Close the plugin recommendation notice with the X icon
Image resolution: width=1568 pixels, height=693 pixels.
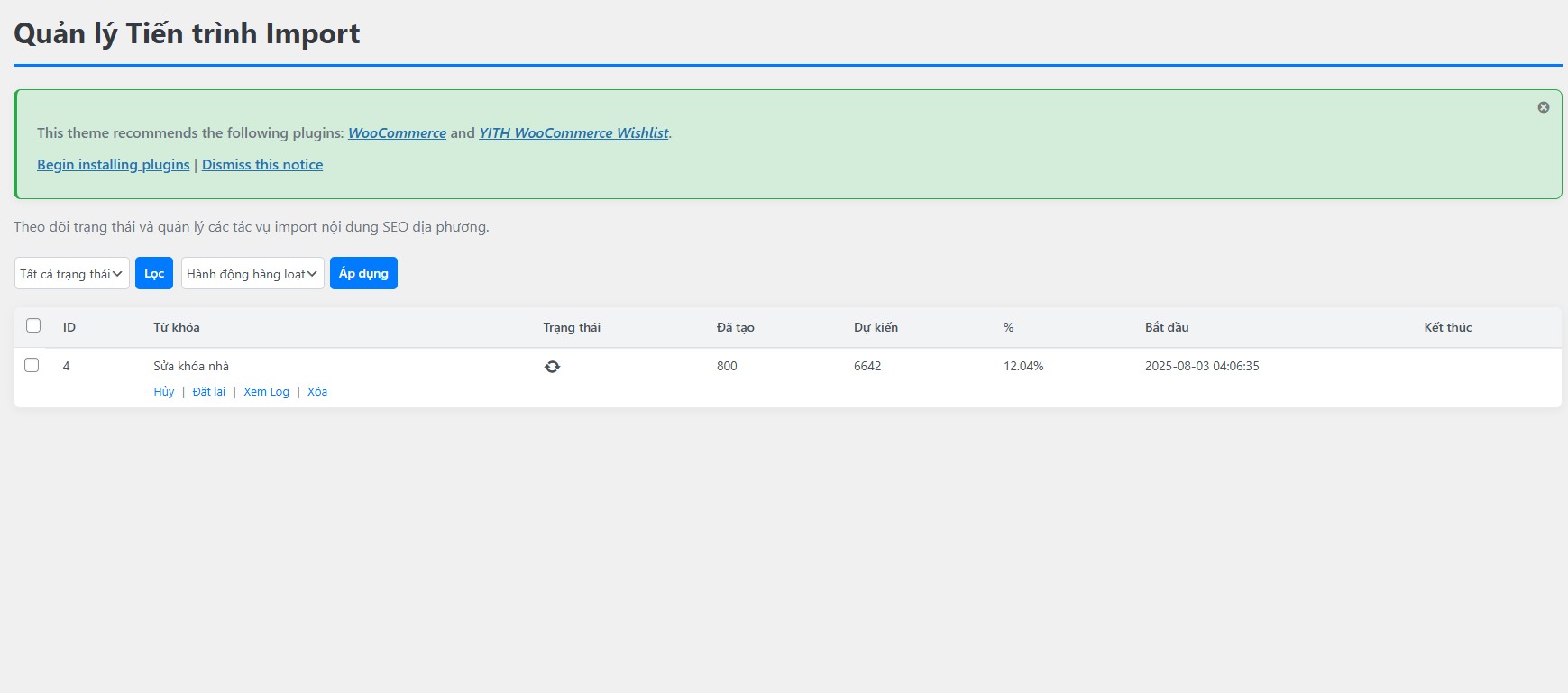[1543, 107]
